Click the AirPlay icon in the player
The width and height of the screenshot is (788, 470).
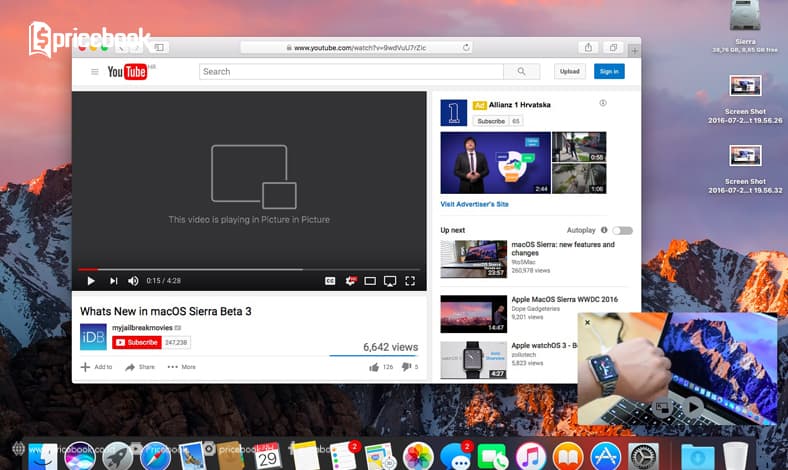(390, 281)
